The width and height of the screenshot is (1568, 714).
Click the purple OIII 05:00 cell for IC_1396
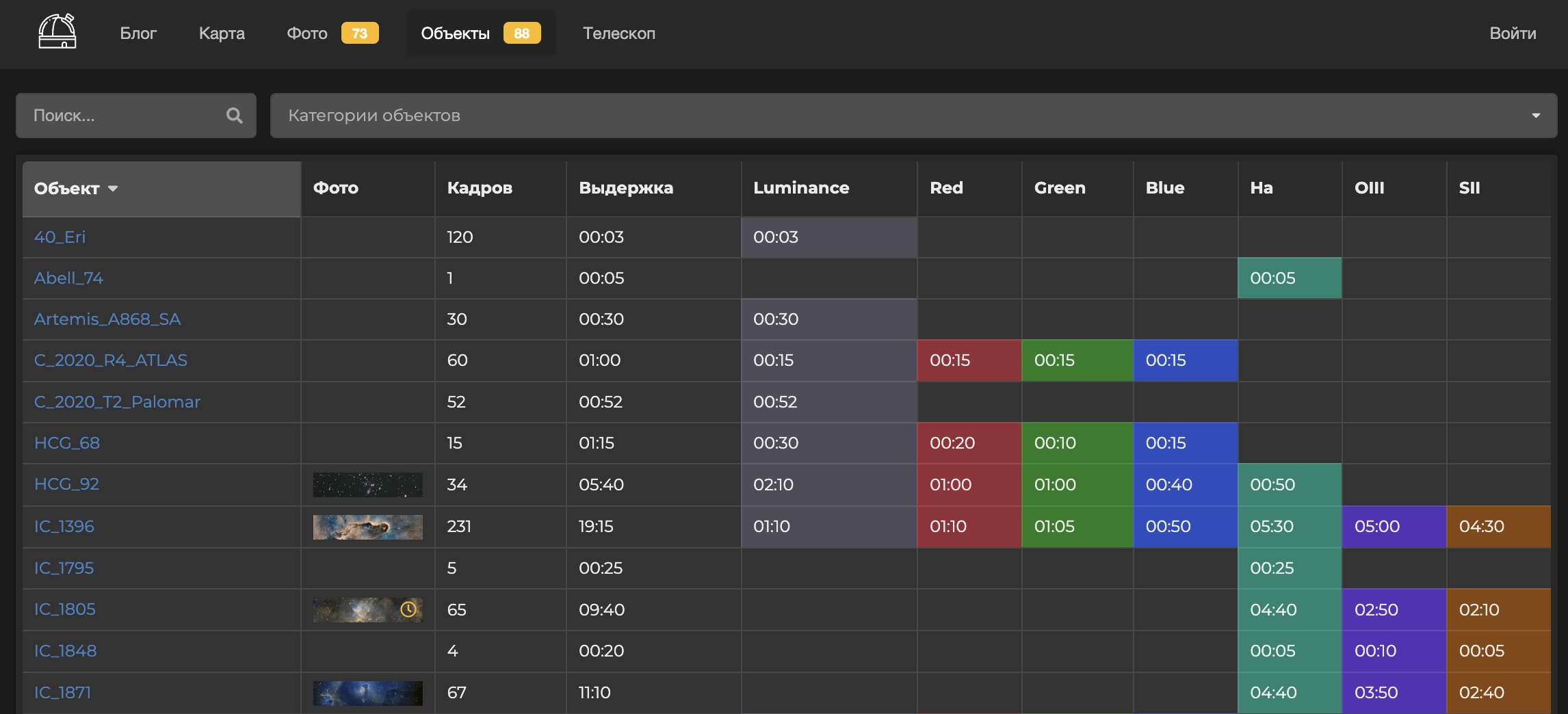(x=1393, y=527)
